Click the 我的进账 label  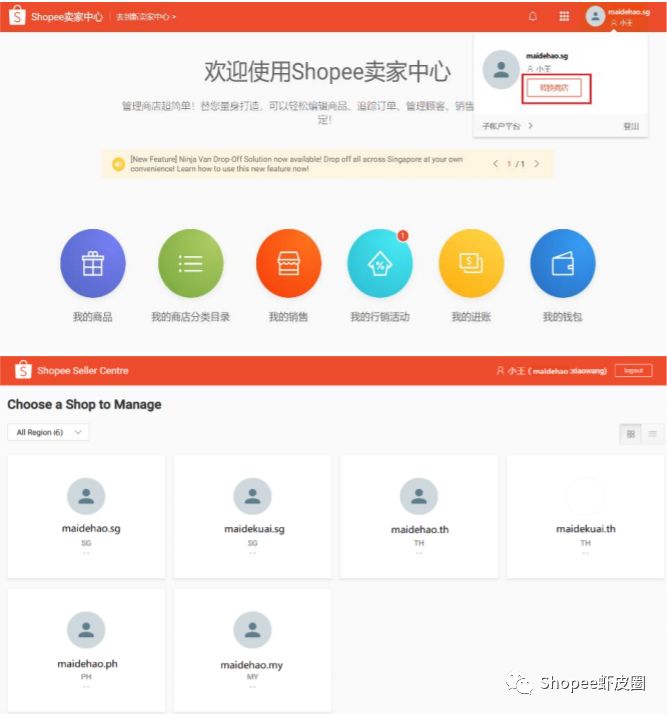tap(471, 317)
